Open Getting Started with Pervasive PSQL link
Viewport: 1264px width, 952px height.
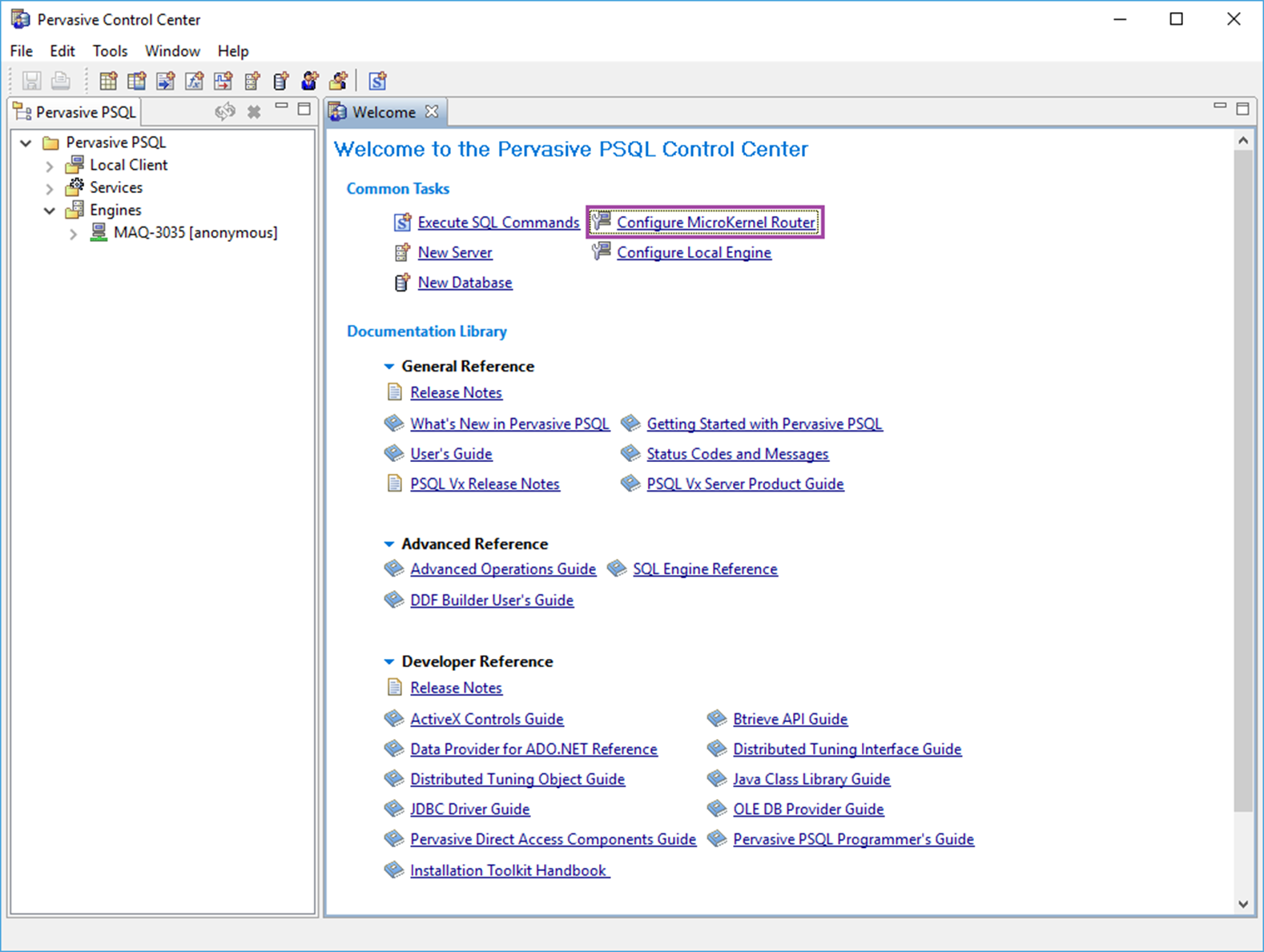pos(764,424)
